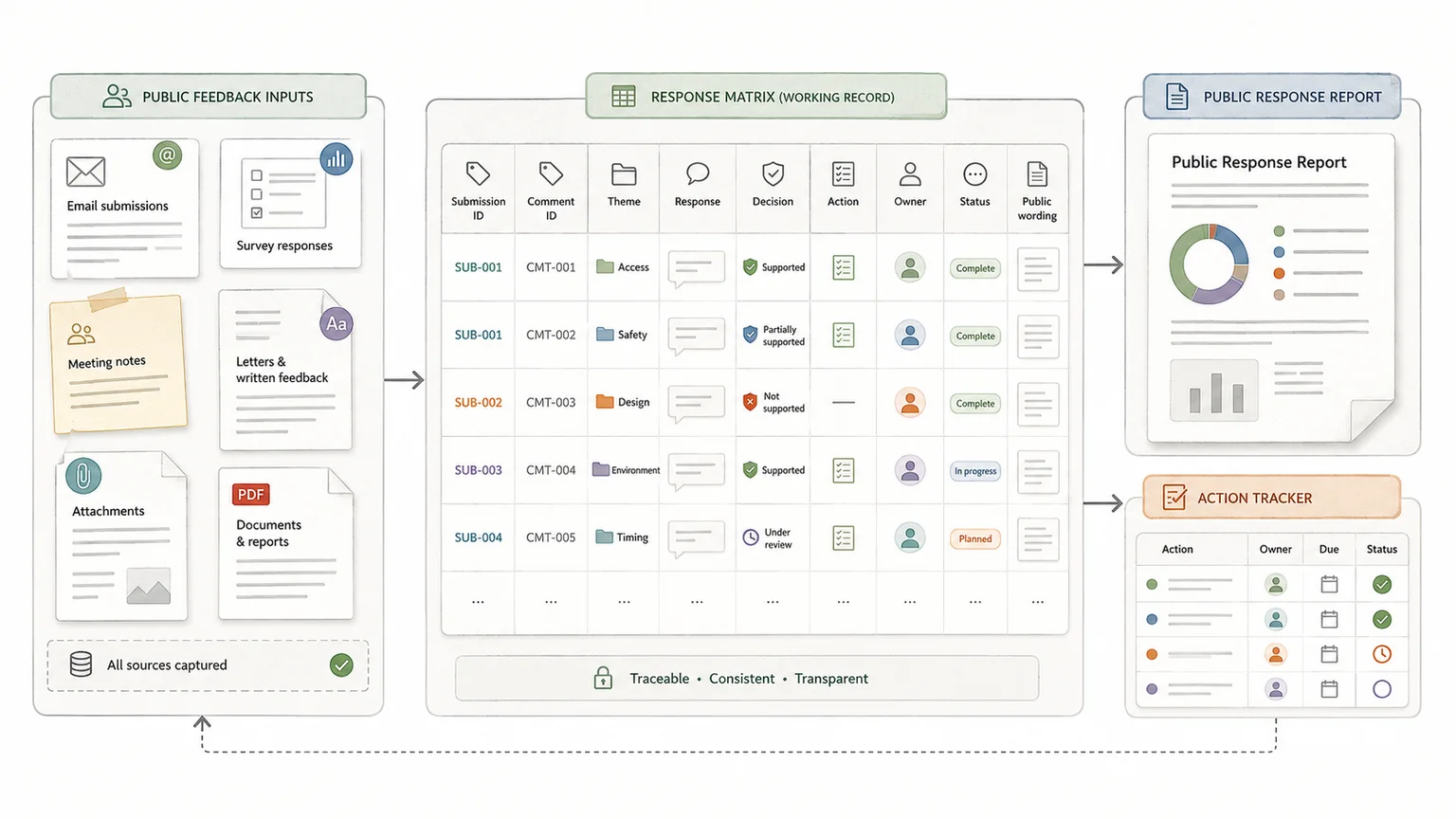Click the Decision shield header icon
The image size is (1456, 819).
click(x=773, y=173)
